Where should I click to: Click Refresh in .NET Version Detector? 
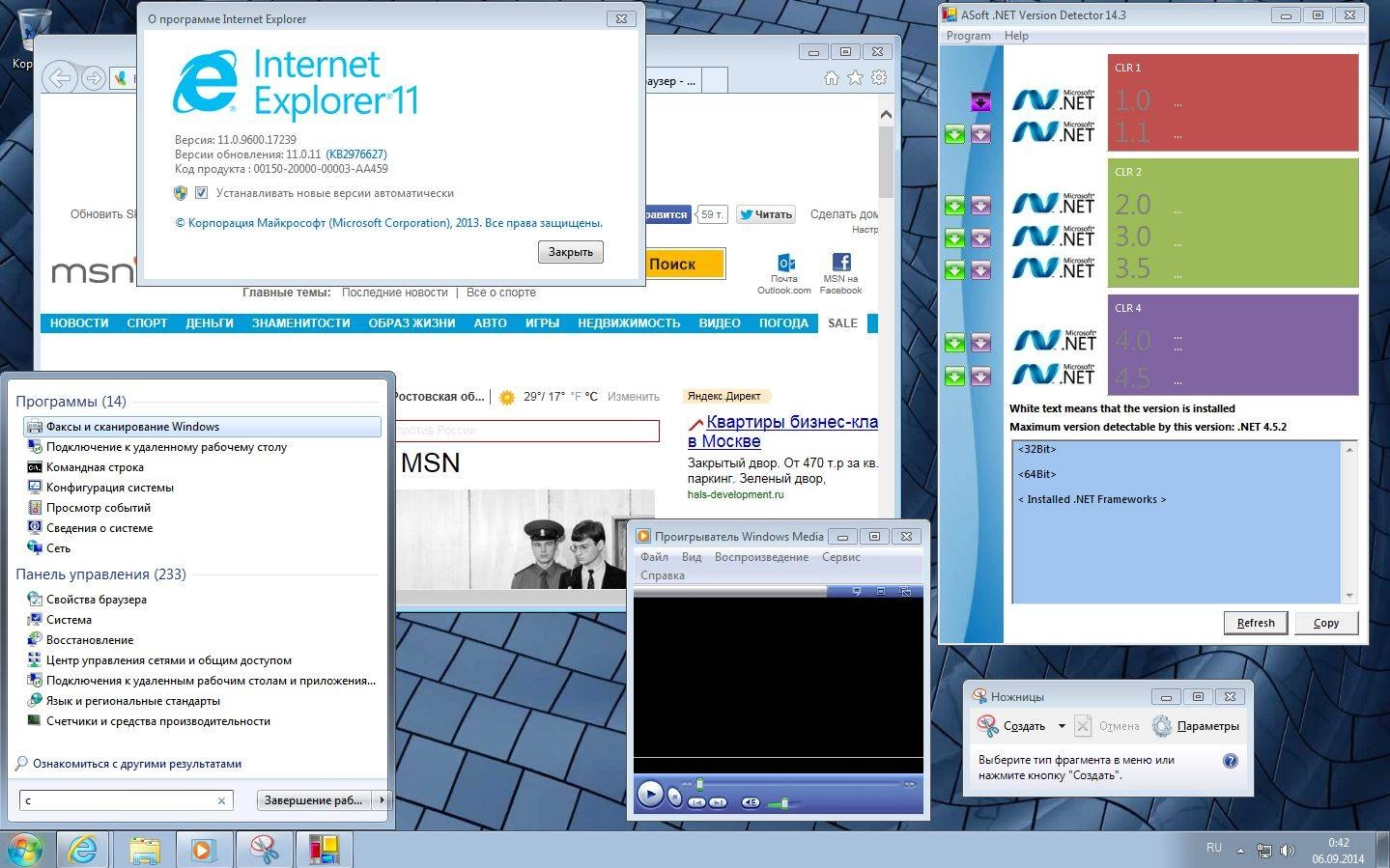1256,623
